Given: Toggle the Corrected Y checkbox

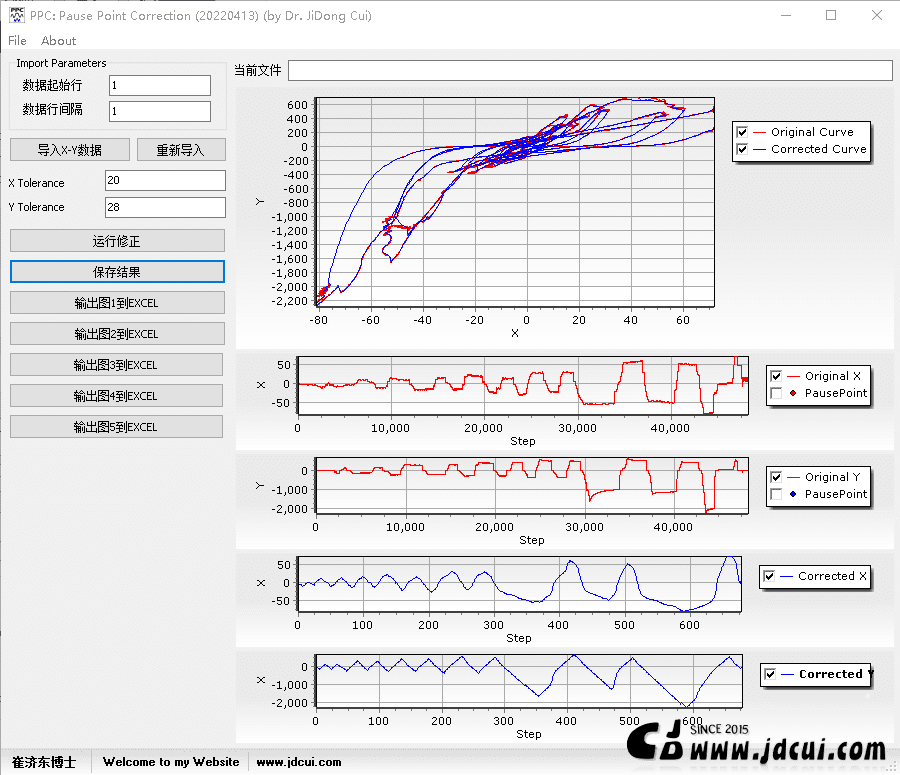Looking at the screenshot, I should [x=770, y=674].
